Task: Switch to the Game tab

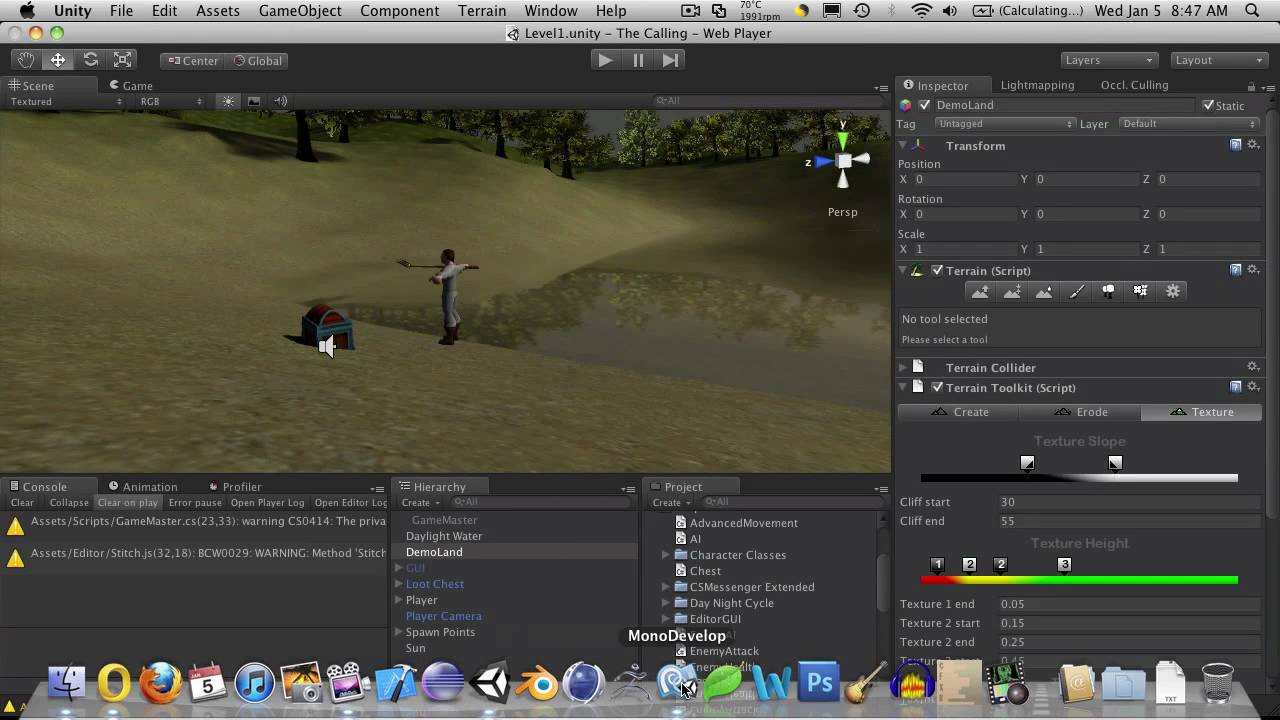Action: [x=131, y=86]
